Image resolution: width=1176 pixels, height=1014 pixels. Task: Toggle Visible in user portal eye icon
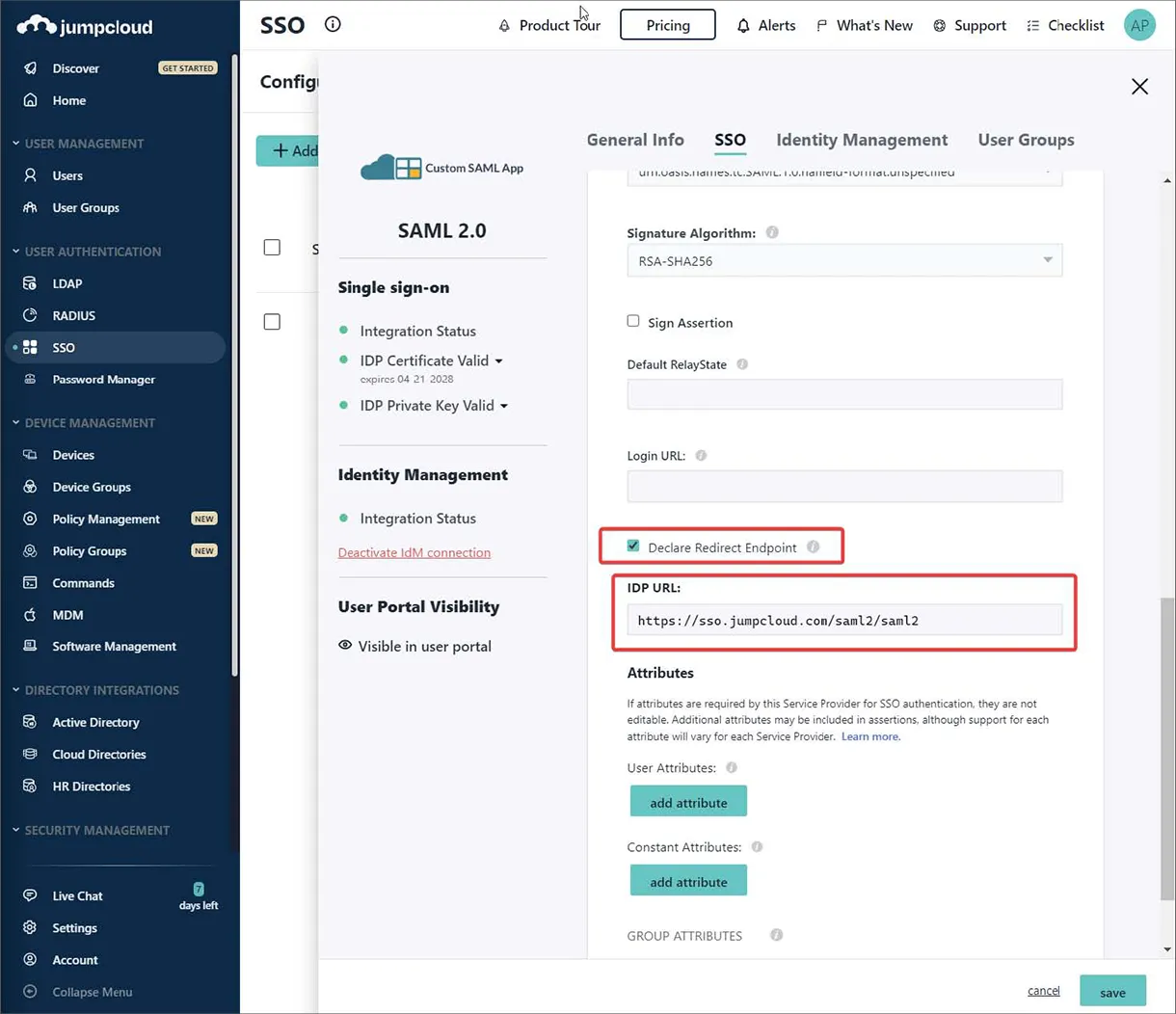345,645
